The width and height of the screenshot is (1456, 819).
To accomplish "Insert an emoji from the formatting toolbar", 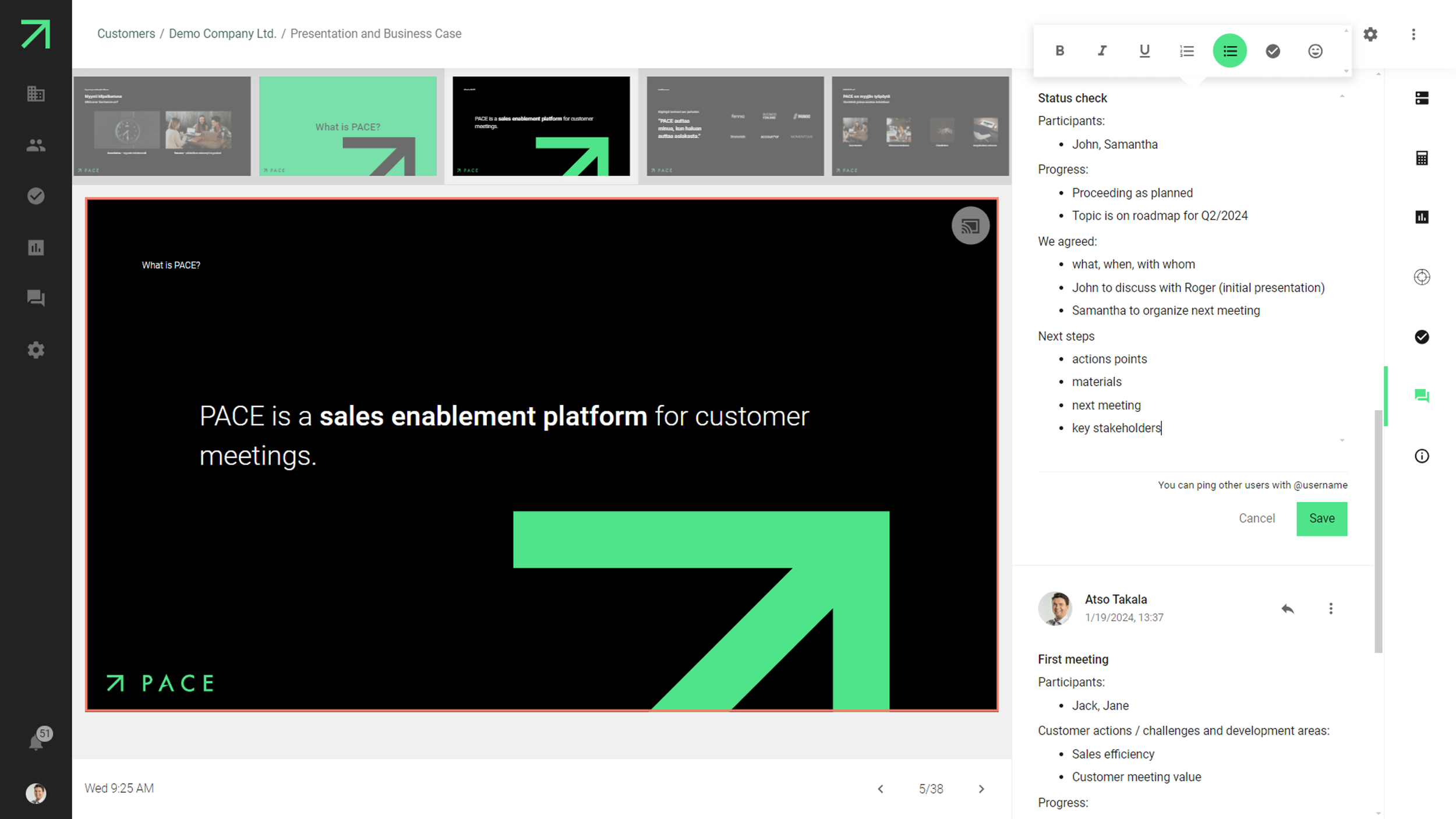I will [x=1315, y=51].
